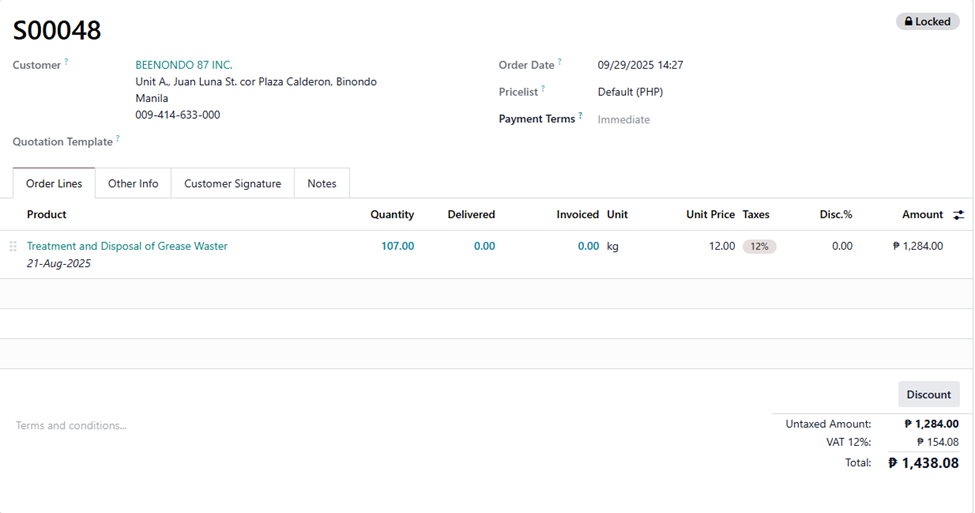This screenshot has height=513, width=975.
Task: Click the help icon next to Order Date
Action: click(560, 62)
